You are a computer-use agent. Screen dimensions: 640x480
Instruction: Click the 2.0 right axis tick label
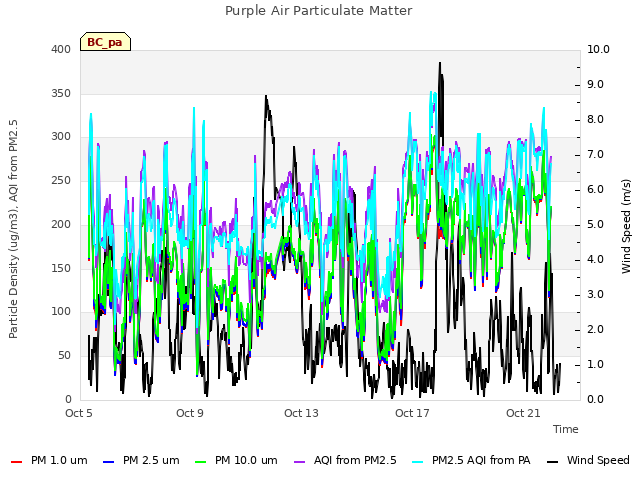pos(595,329)
